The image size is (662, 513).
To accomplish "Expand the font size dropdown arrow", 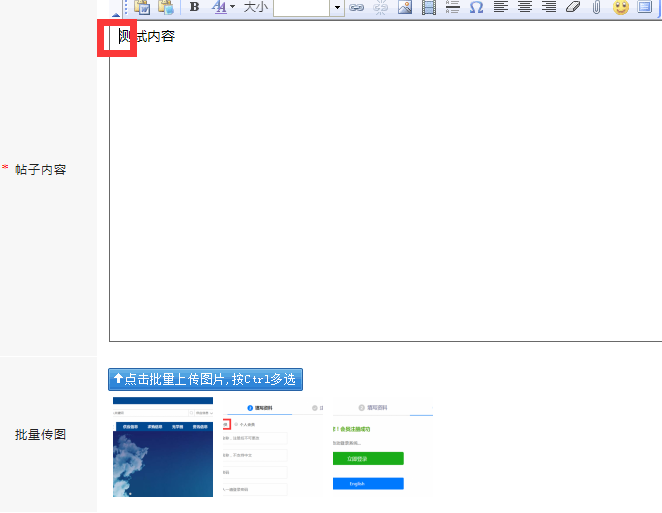I will [x=337, y=7].
